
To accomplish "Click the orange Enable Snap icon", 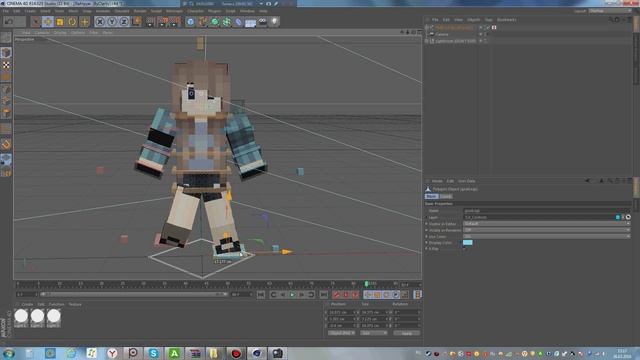I will 6,144.
